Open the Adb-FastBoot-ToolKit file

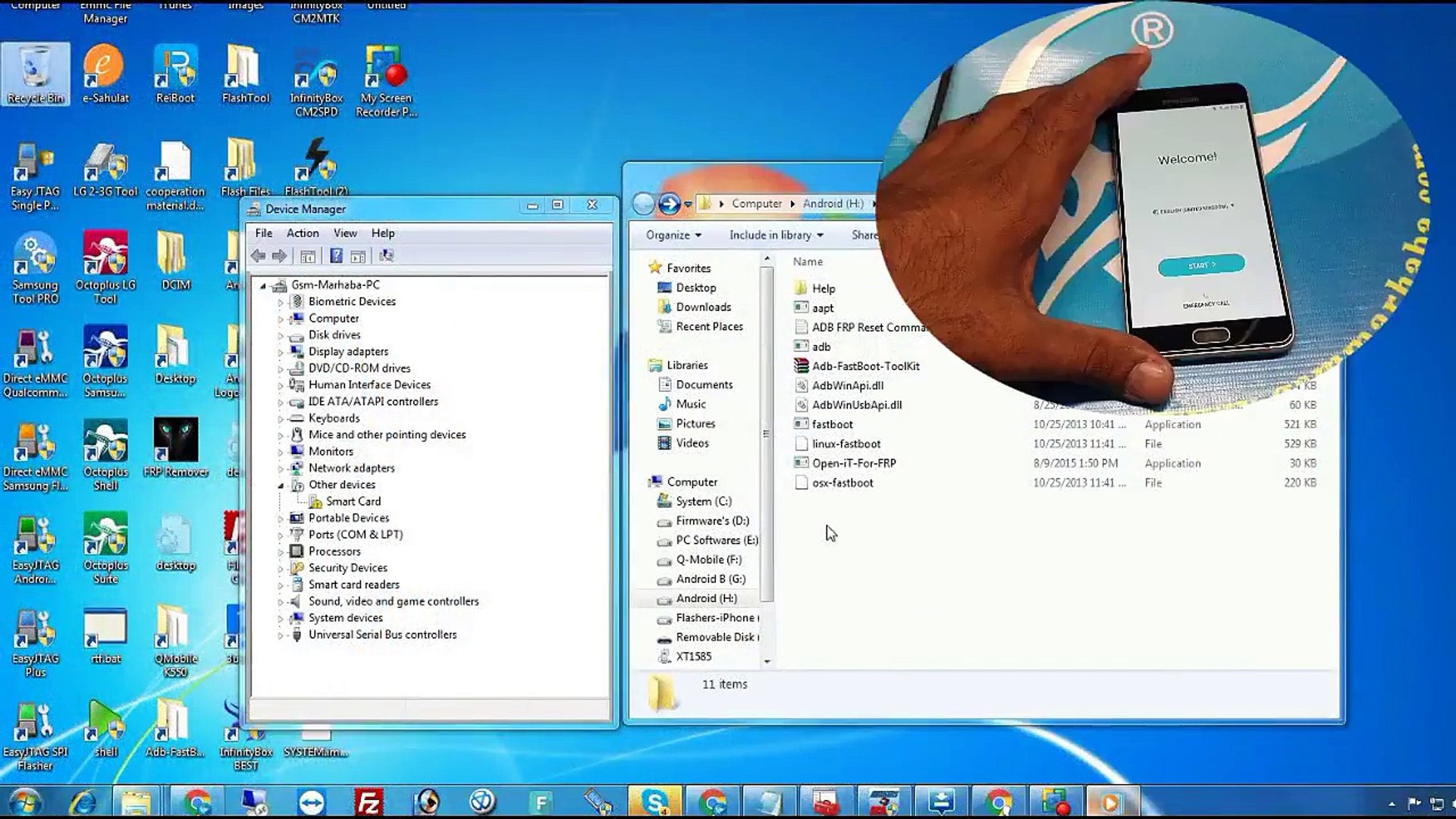point(865,366)
